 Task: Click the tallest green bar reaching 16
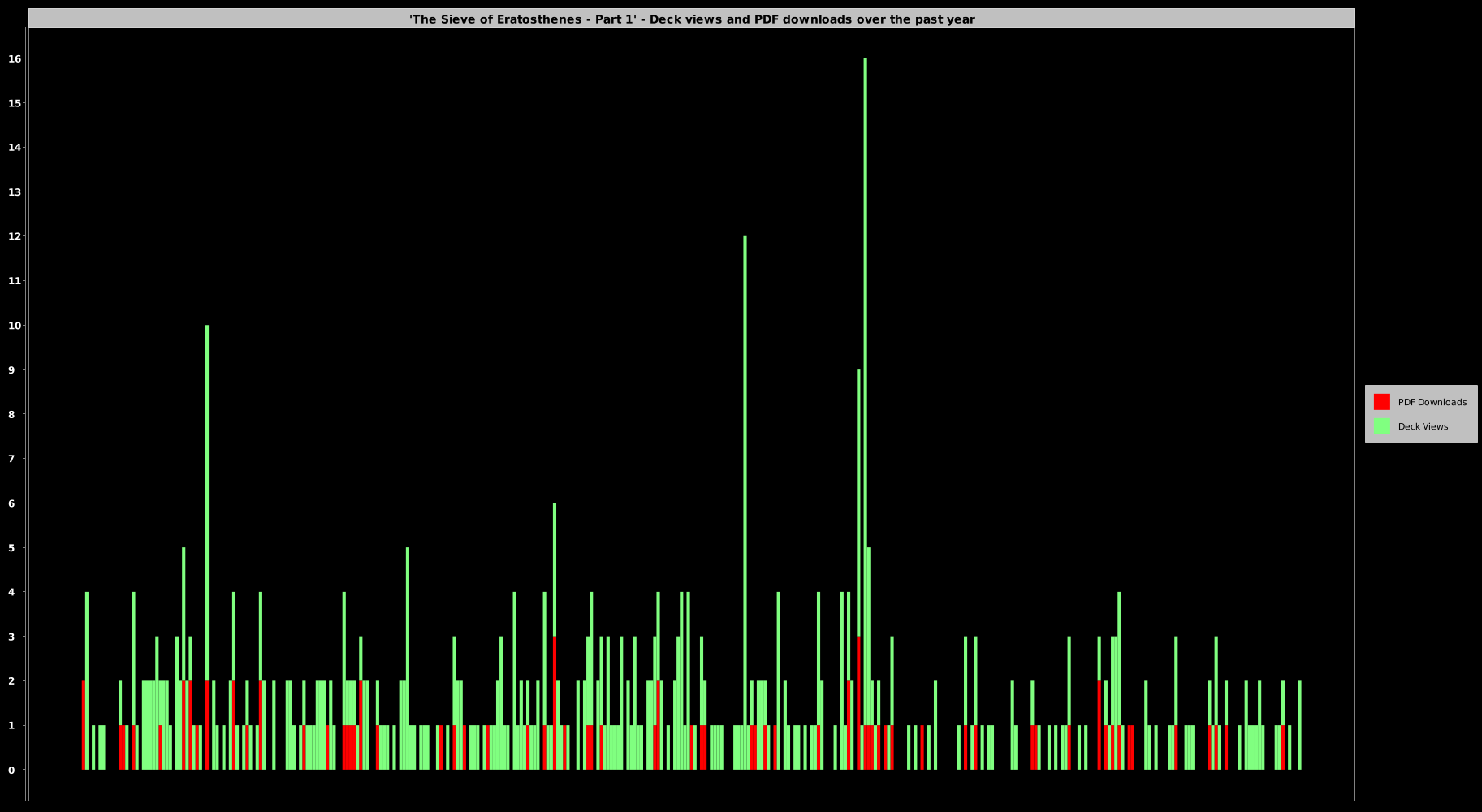[x=866, y=391]
